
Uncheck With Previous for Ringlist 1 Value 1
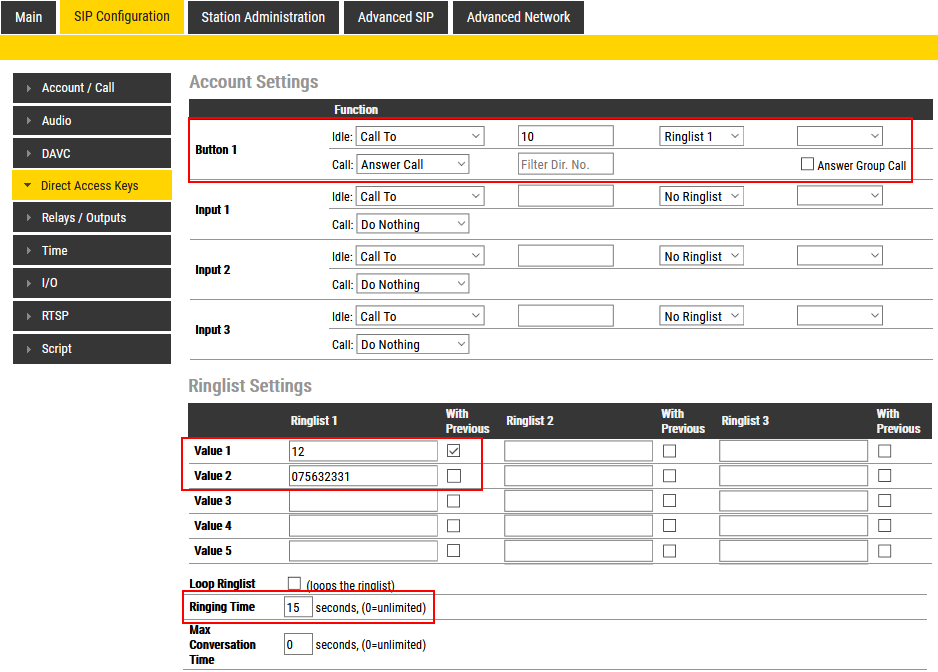point(454,451)
